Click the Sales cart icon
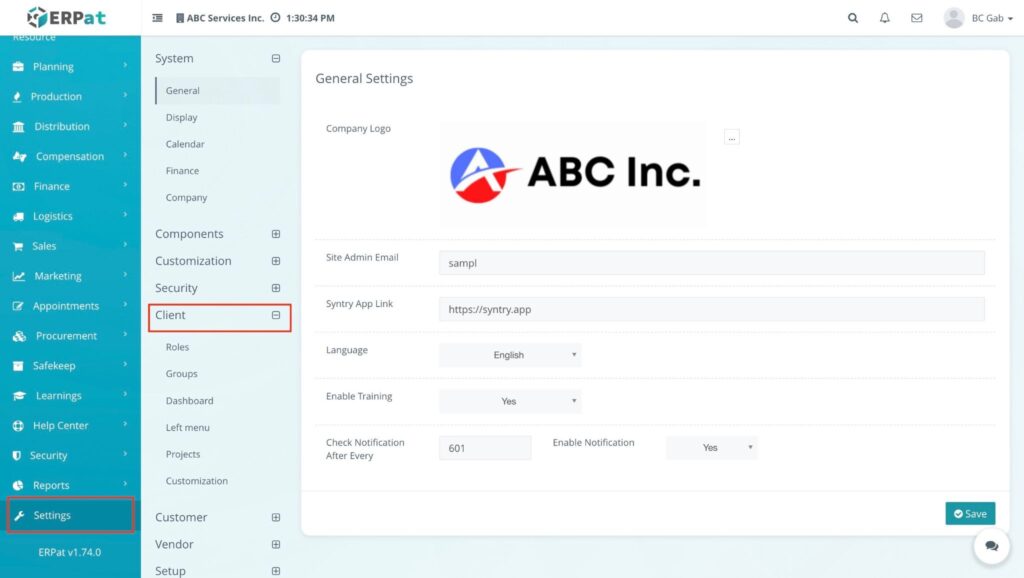Viewport: 1024px width, 578px height. pos(18,246)
